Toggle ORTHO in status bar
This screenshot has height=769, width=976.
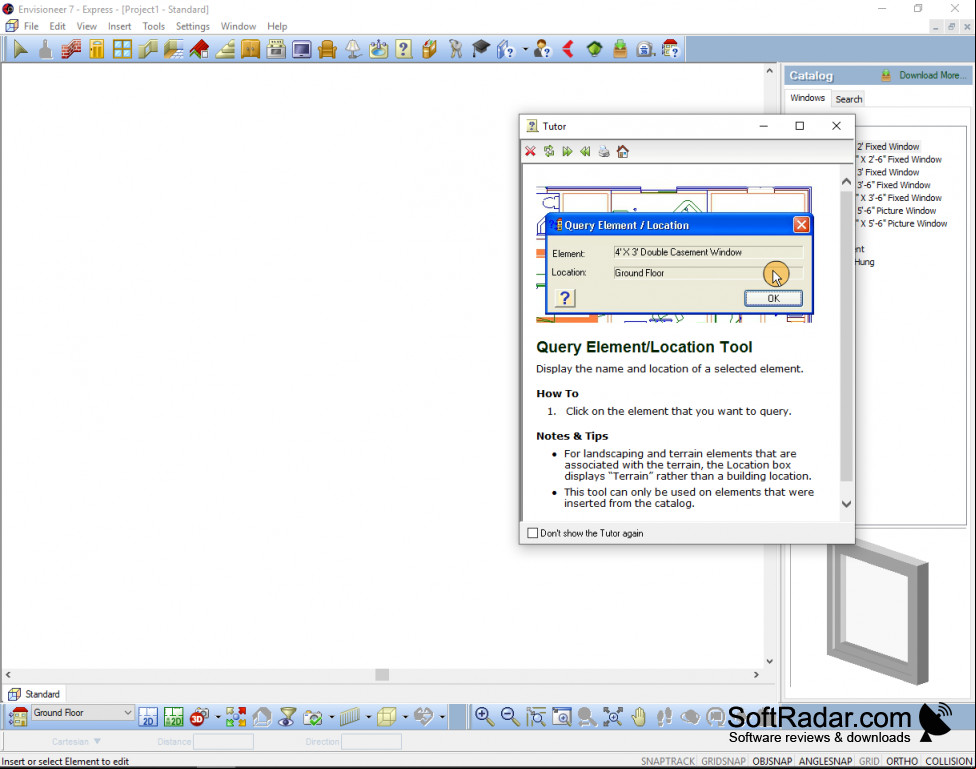(x=902, y=761)
